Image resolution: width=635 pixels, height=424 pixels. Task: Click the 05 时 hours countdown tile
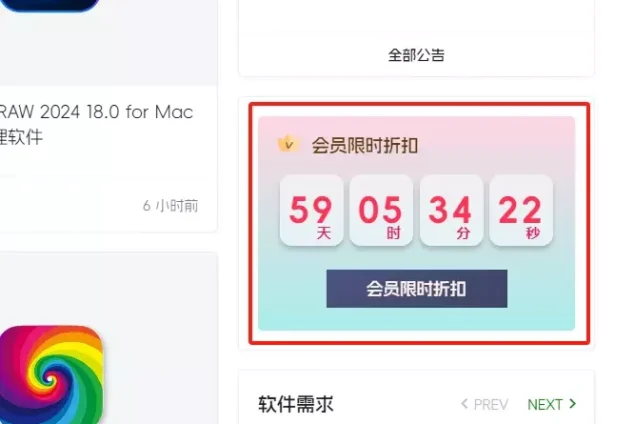click(x=381, y=210)
